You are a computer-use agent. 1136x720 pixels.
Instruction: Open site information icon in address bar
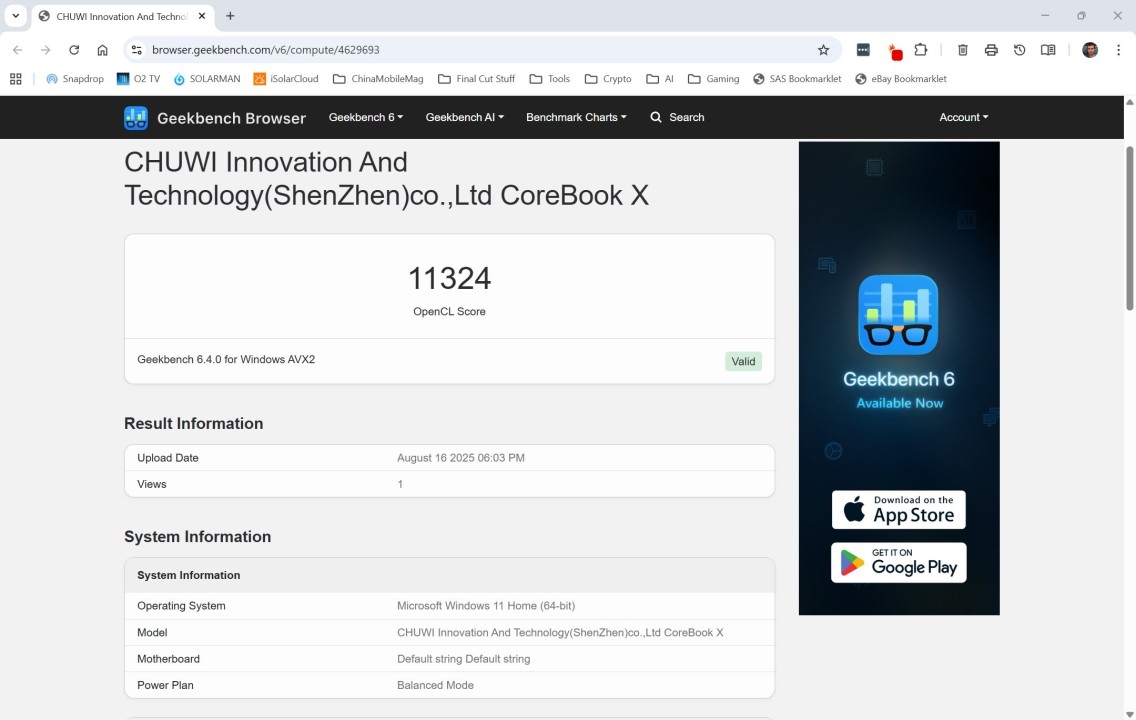tap(136, 50)
